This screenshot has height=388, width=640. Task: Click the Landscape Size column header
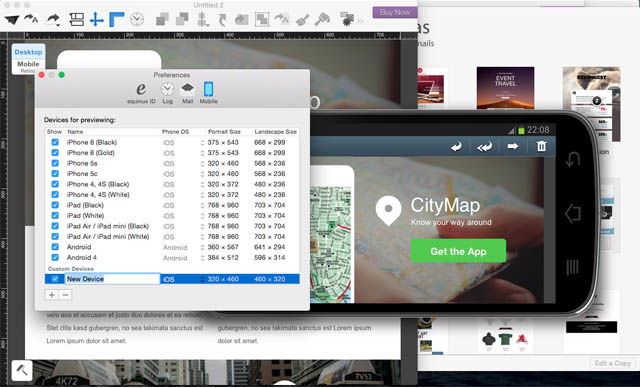click(276, 132)
